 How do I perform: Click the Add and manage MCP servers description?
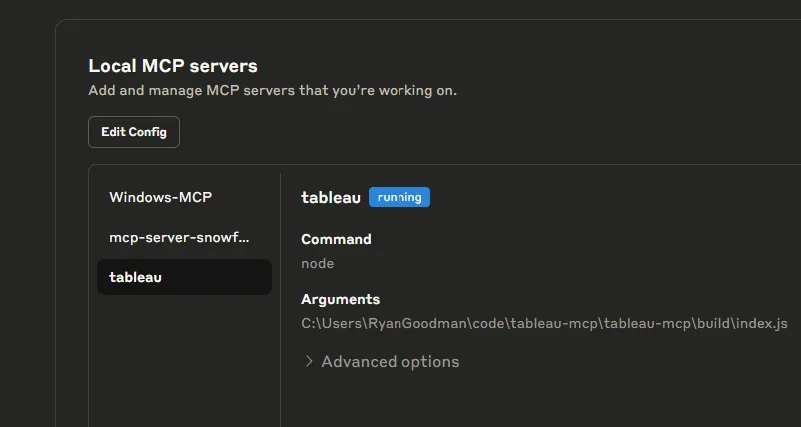[x=273, y=91]
